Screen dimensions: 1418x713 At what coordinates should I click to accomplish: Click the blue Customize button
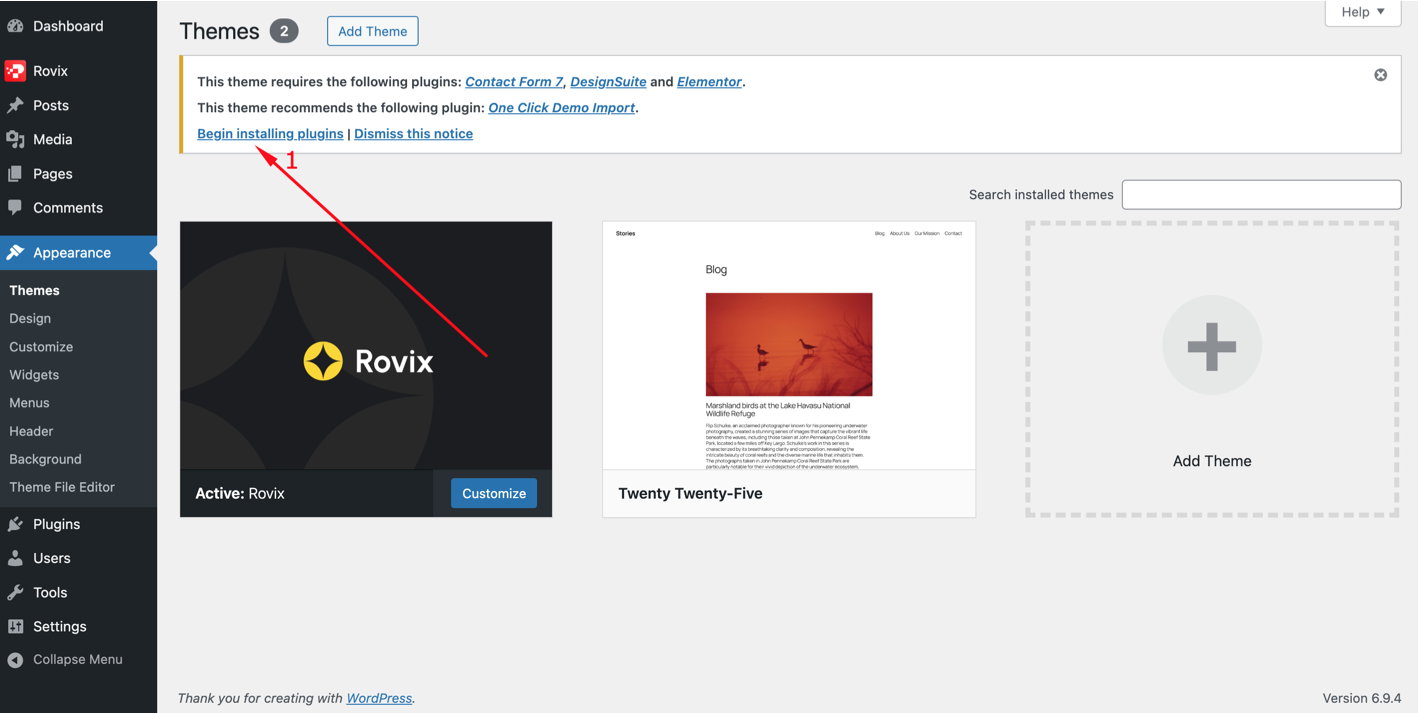coord(494,493)
